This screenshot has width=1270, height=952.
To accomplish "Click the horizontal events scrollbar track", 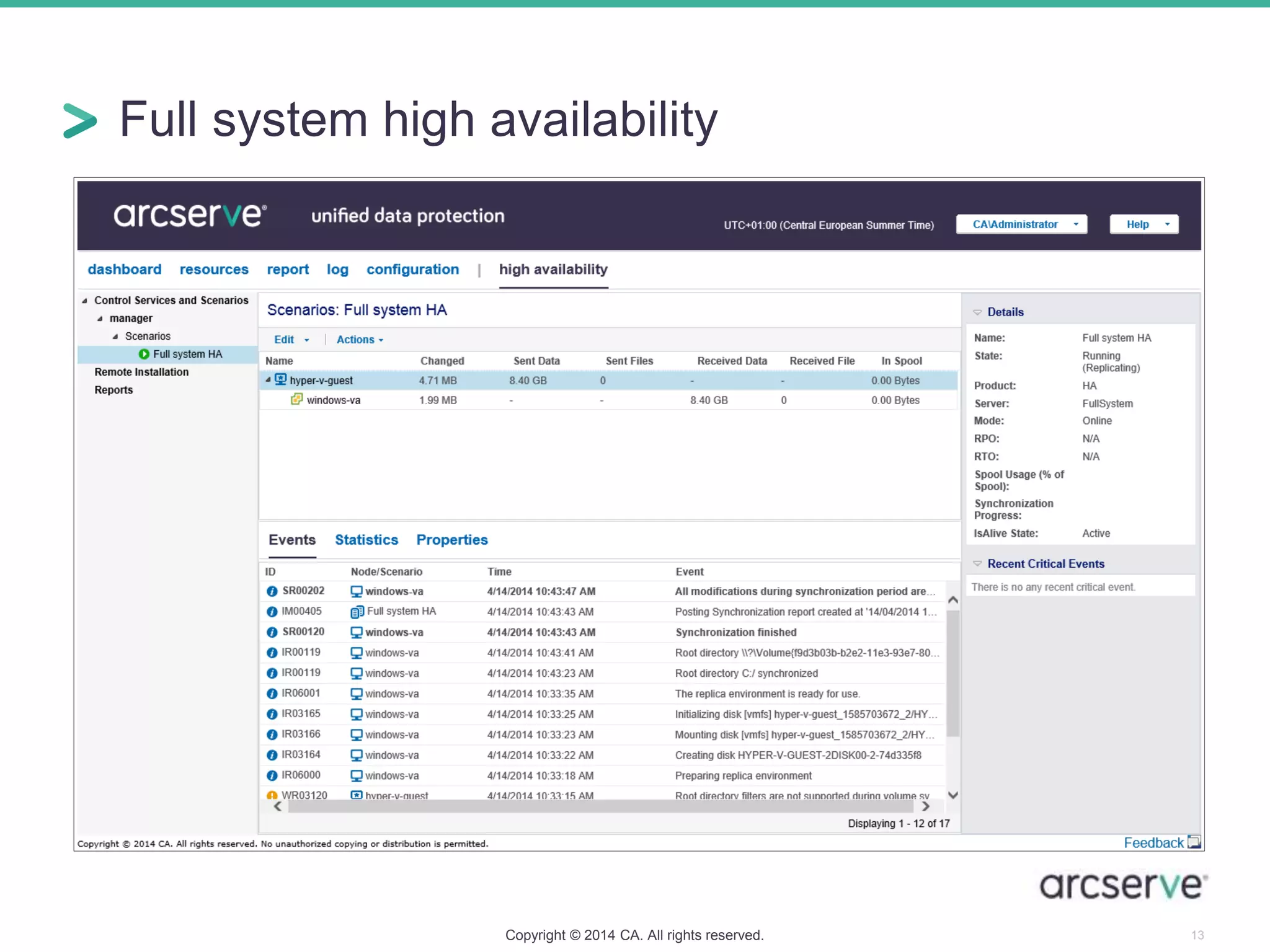I will (601, 806).
